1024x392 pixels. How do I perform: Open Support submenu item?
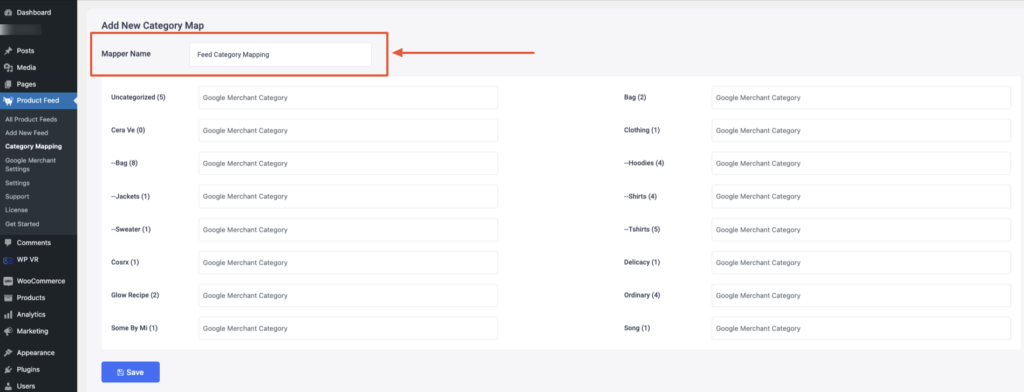pyautogui.click(x=17, y=197)
